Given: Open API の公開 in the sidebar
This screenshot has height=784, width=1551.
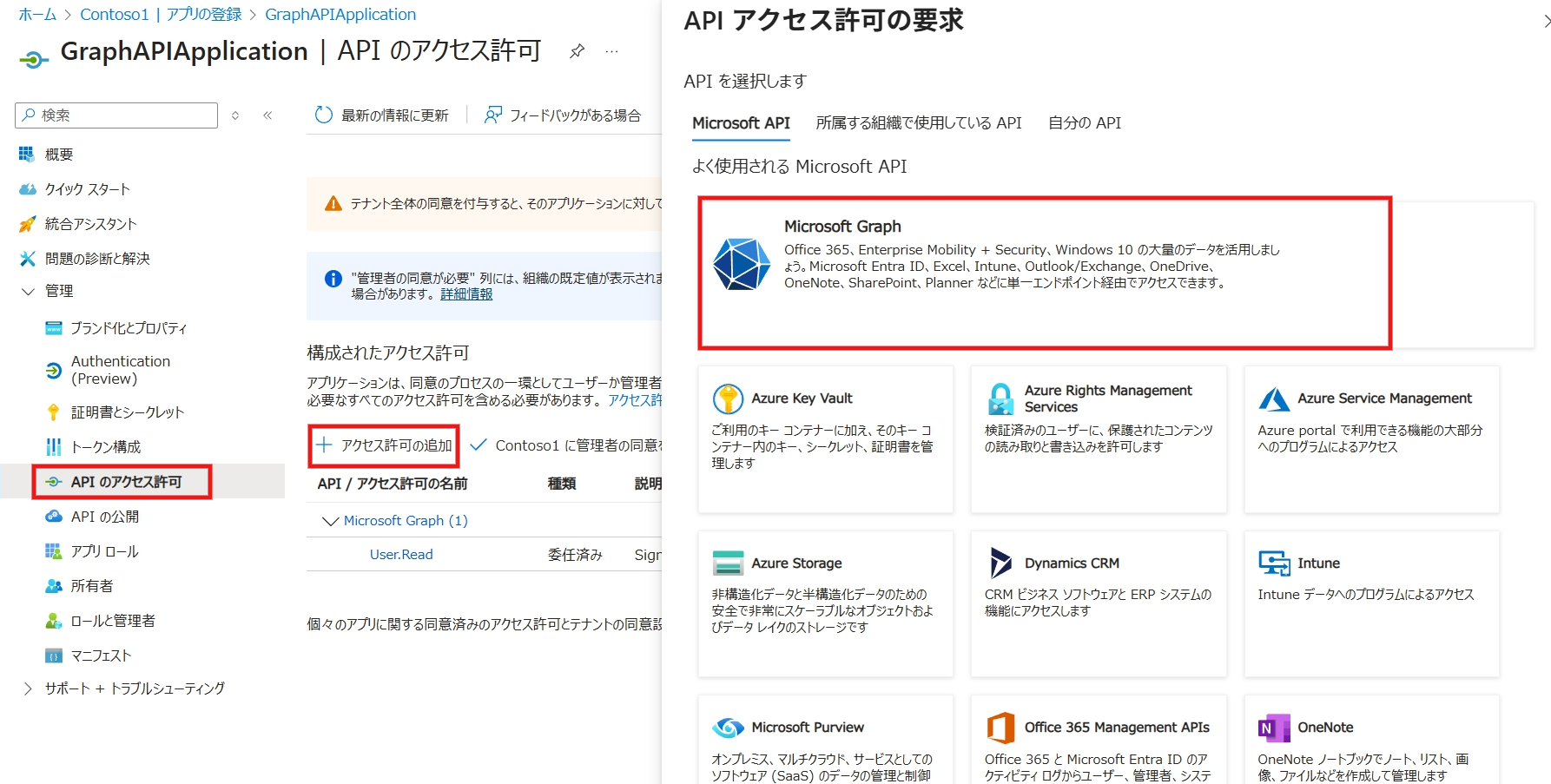Looking at the screenshot, I should [96, 516].
